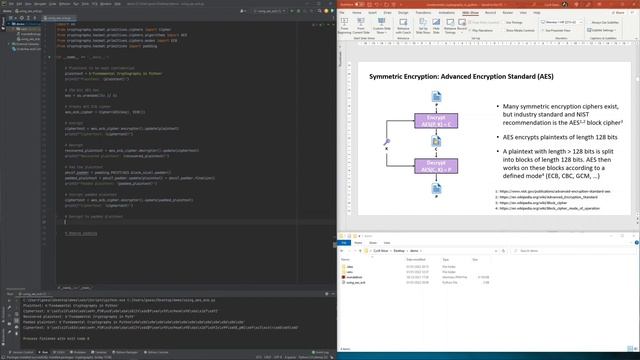The image size is (640, 360).
Task: Open PyCharm Run menu
Action: (76, 4)
